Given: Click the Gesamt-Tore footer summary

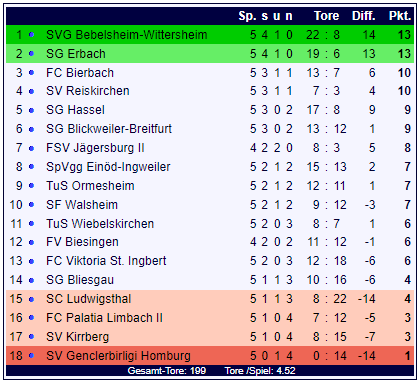Looking at the screenshot, I should pos(167,371).
